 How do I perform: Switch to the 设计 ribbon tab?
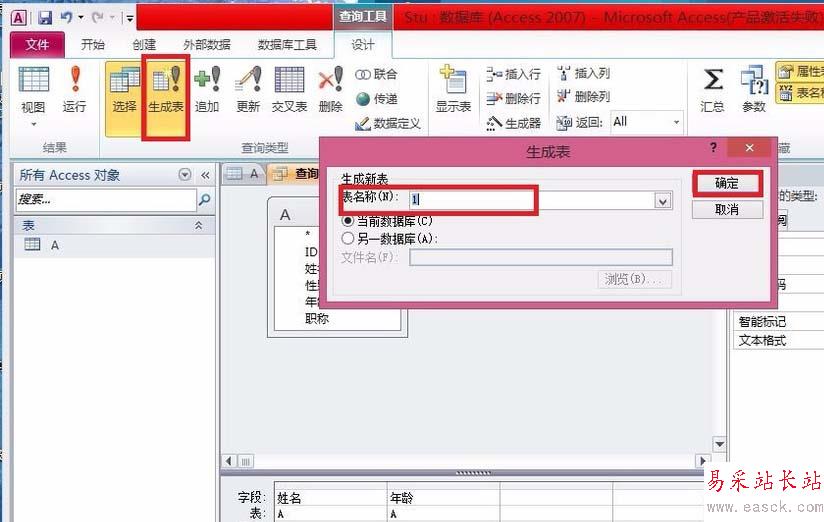363,45
